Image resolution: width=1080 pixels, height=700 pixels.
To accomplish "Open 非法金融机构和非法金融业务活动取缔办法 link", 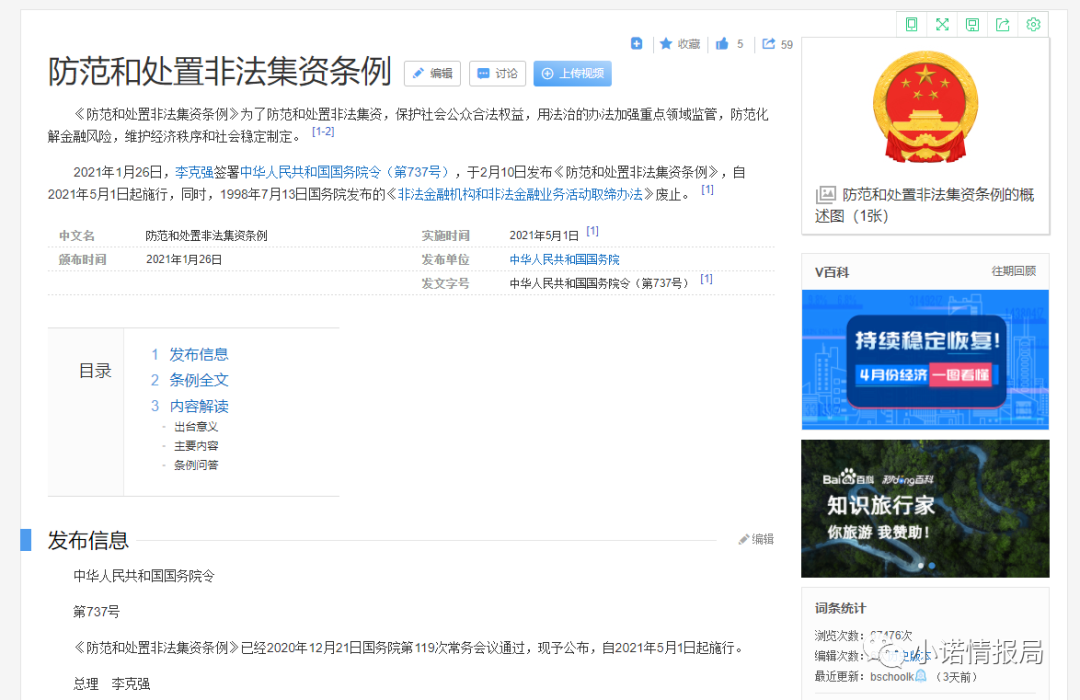I will [x=520, y=194].
